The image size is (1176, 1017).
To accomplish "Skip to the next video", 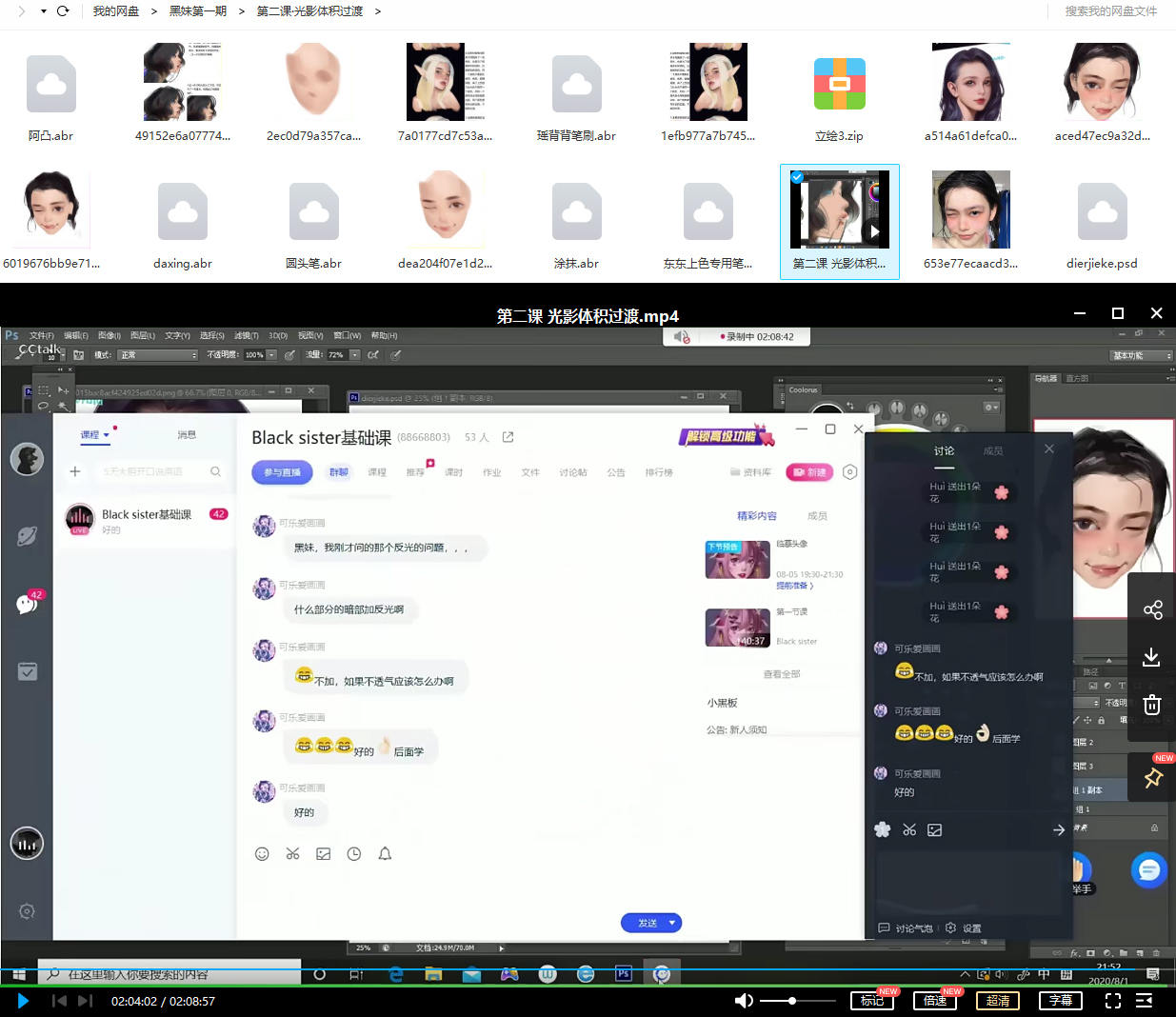I will point(85,1001).
